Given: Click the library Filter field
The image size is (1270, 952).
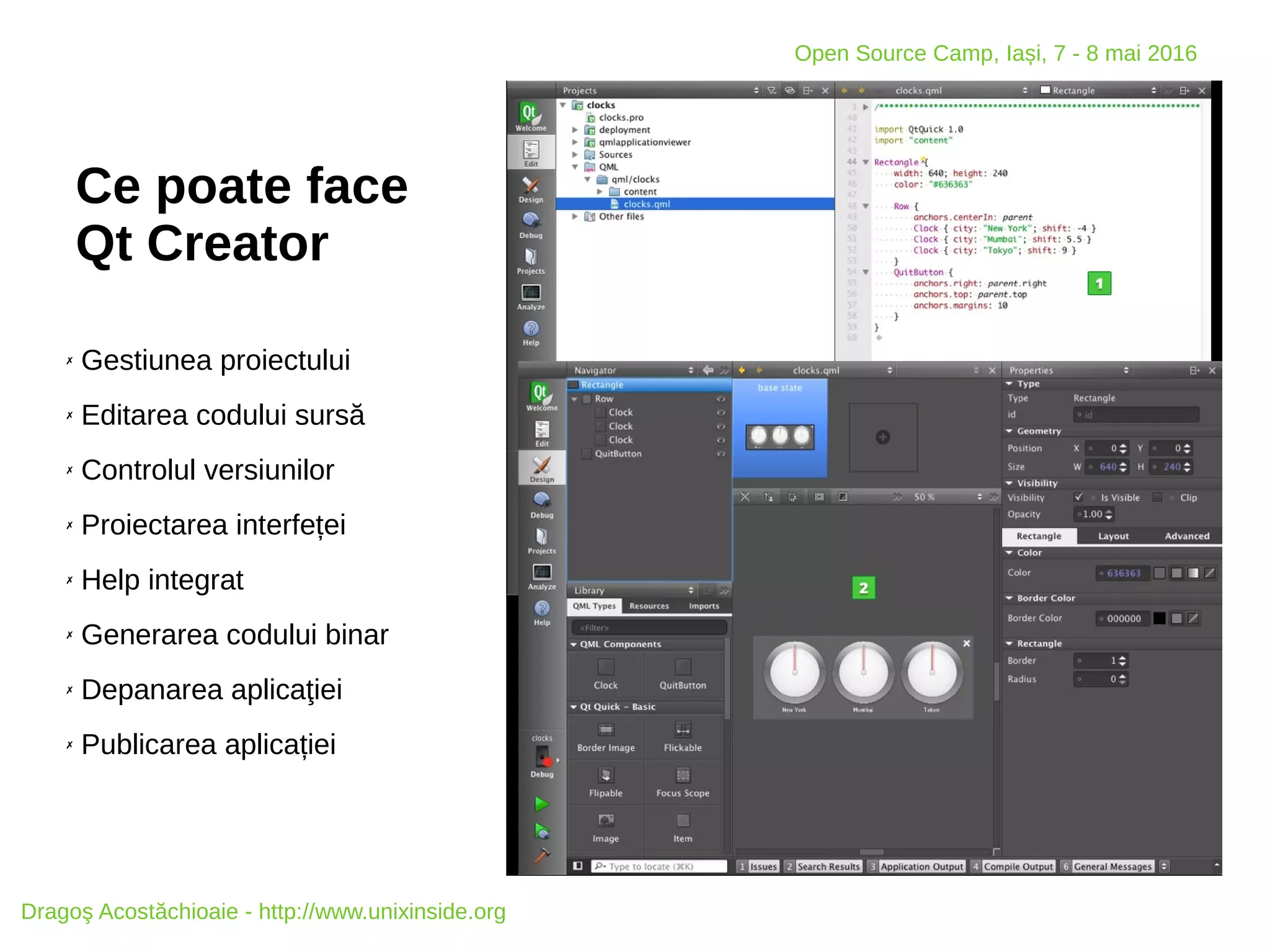Looking at the screenshot, I should point(649,628).
